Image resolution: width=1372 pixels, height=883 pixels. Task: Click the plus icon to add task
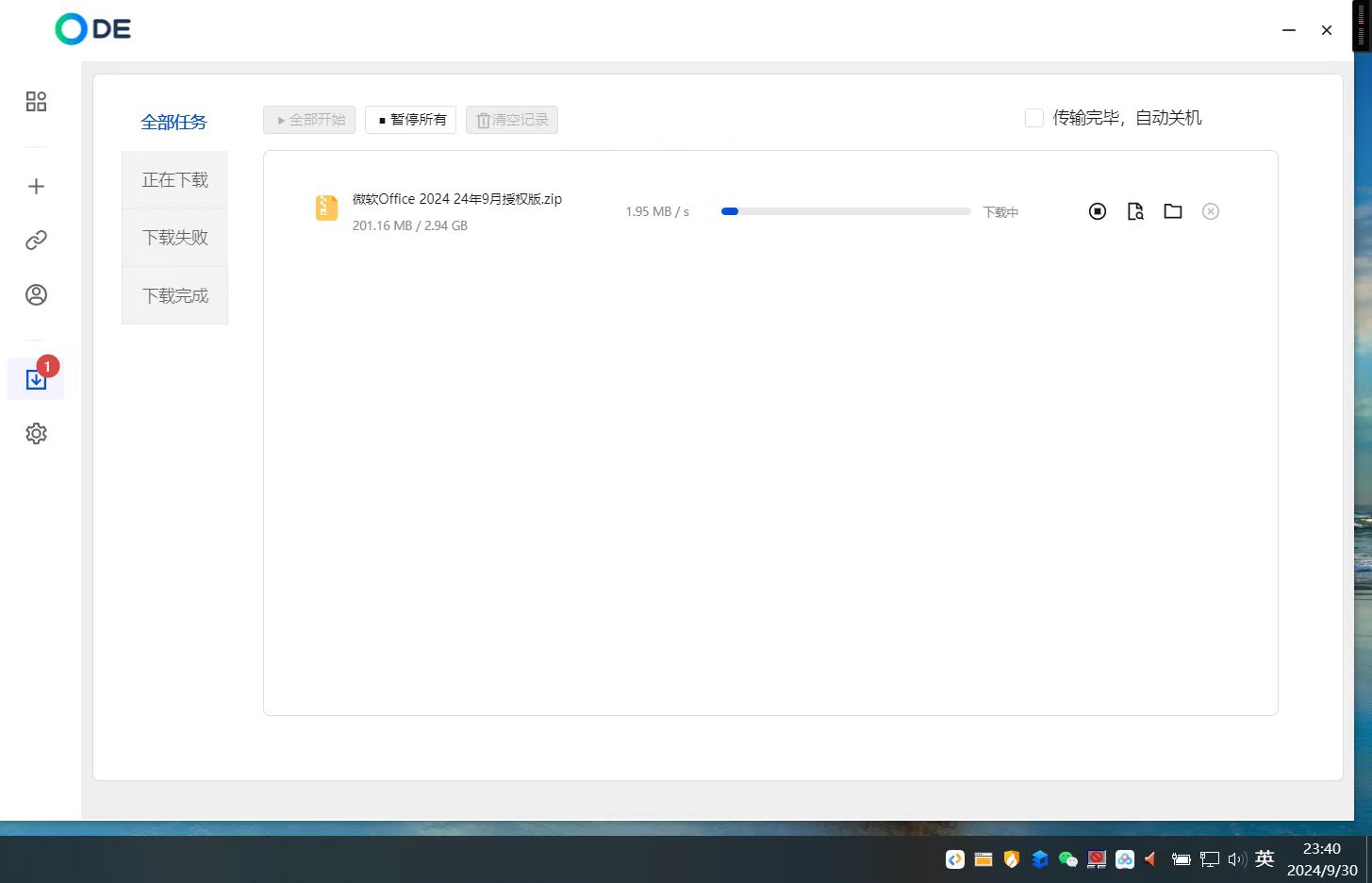[x=36, y=187]
